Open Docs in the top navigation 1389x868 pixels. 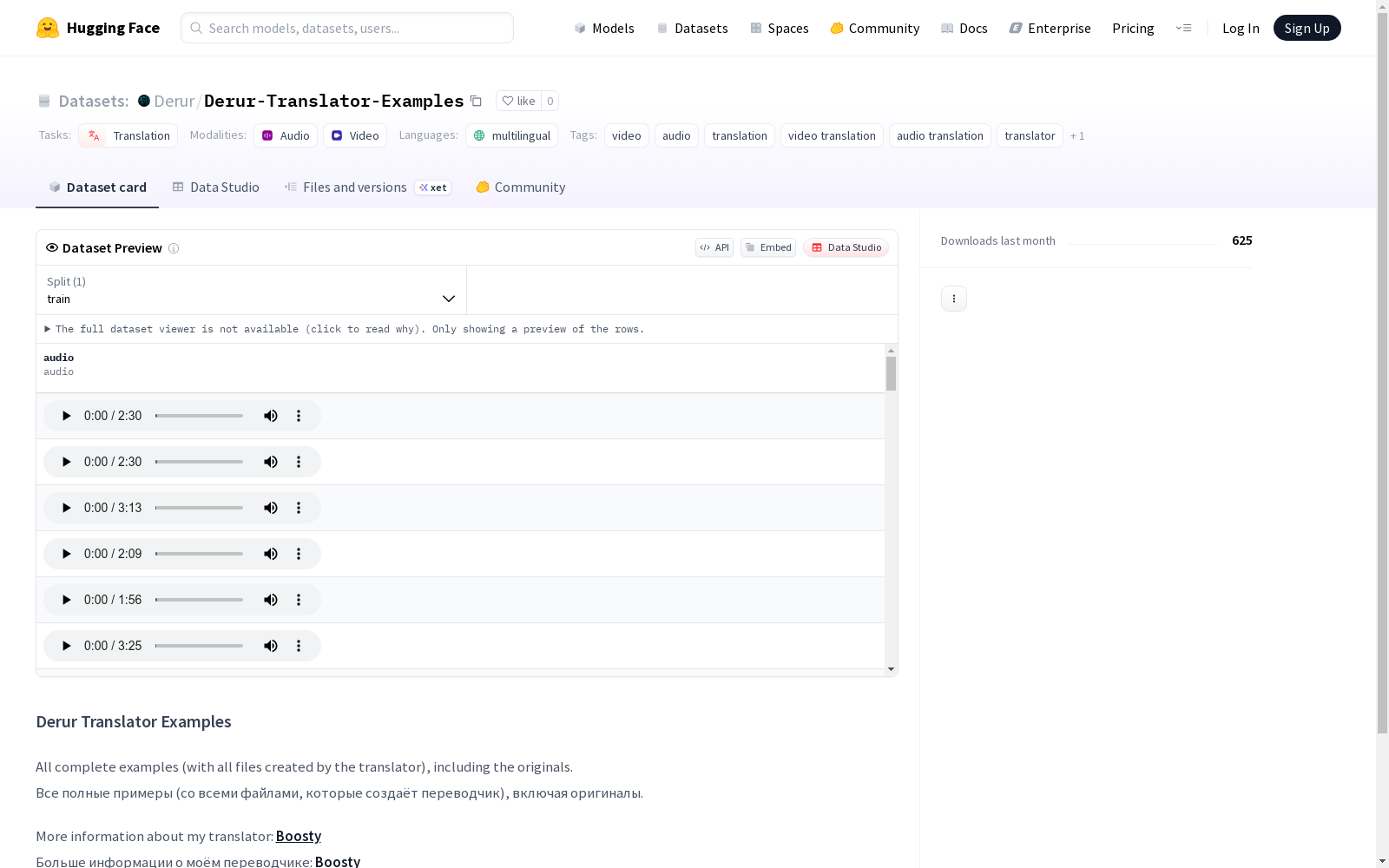[964, 28]
